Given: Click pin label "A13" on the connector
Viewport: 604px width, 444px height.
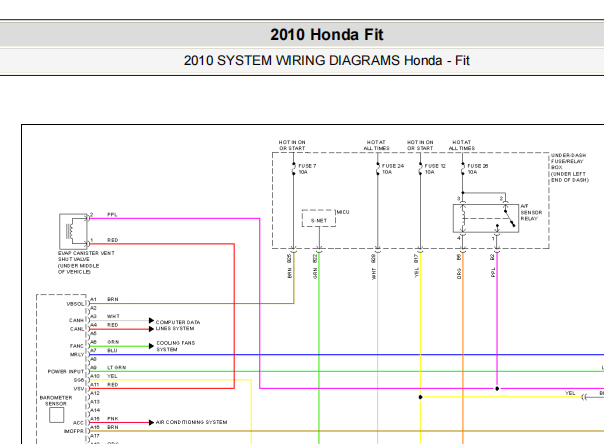Looking at the screenshot, I should click(x=95, y=402).
